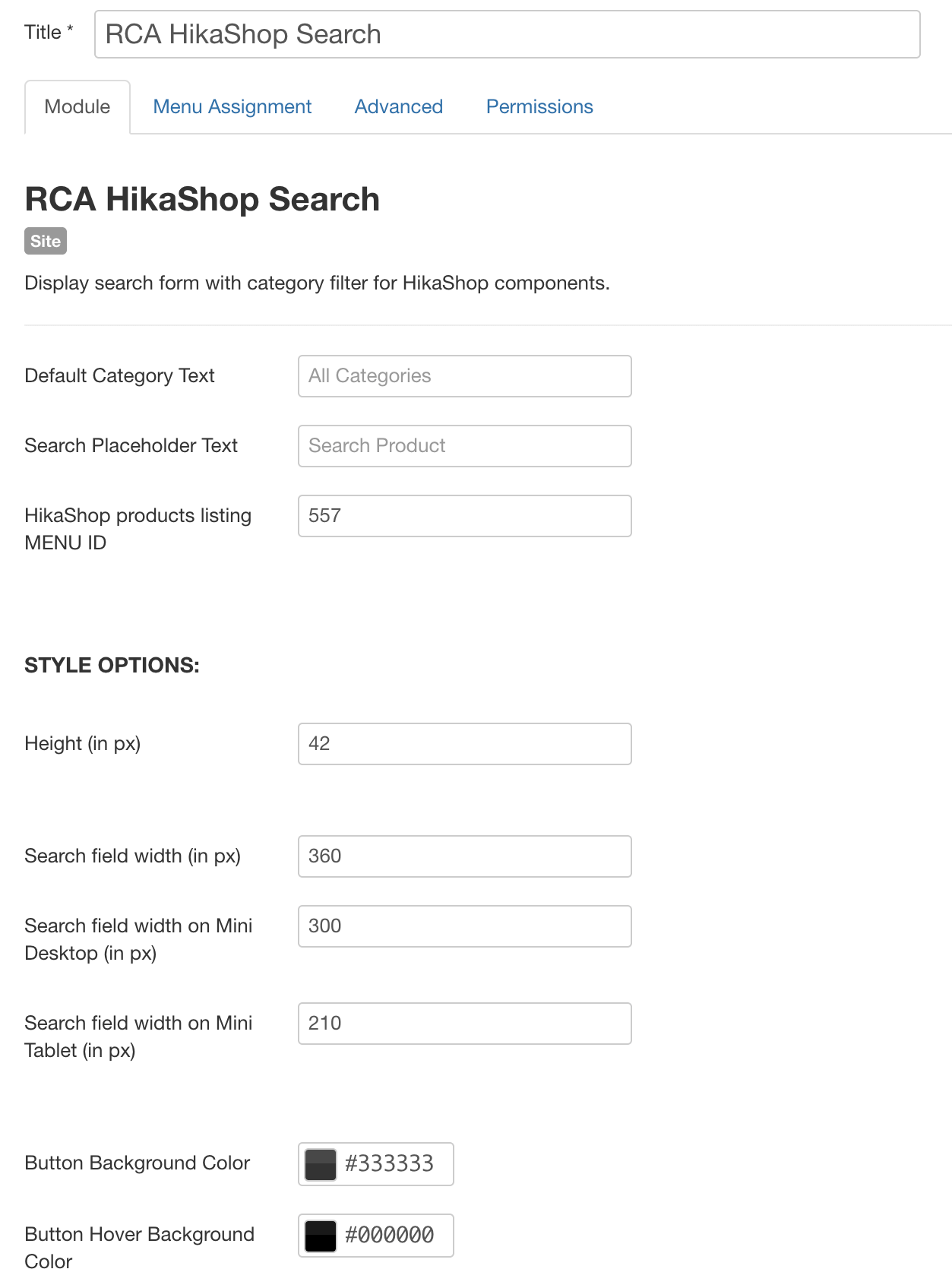Click the Site badge label
The height and width of the screenshot is (1288, 952).
click(x=46, y=241)
